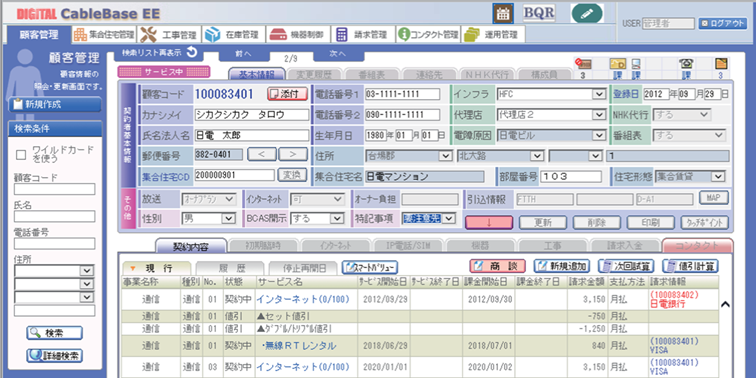
Task: Run 次回試算 calculation
Action: click(626, 266)
